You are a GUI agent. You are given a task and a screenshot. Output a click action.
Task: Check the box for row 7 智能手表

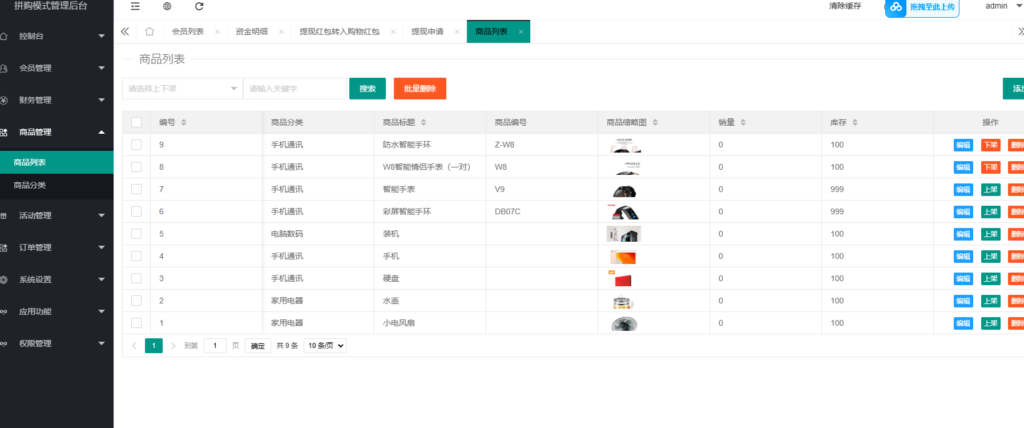pos(136,189)
